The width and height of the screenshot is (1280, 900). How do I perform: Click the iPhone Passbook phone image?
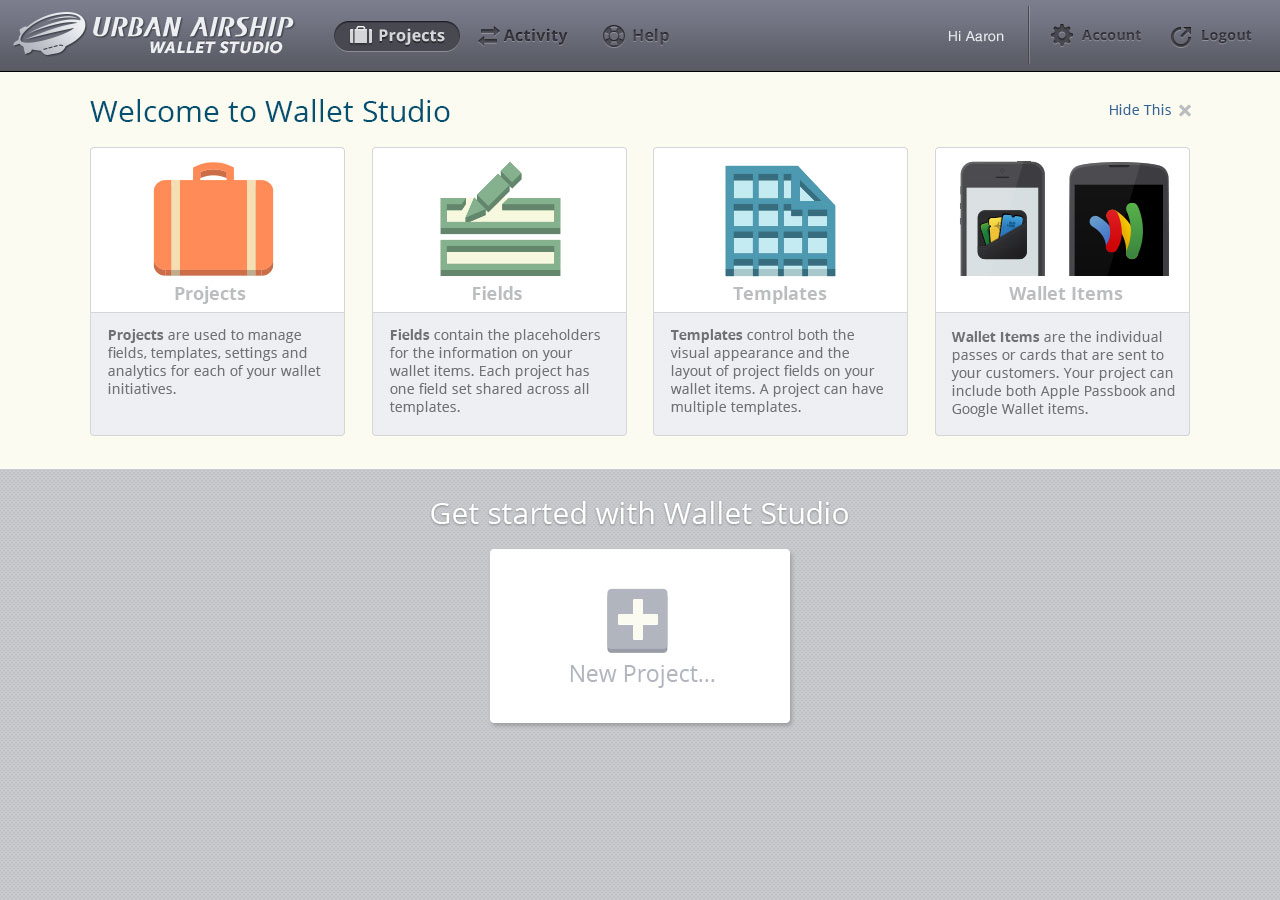pyautogui.click(x=1003, y=219)
